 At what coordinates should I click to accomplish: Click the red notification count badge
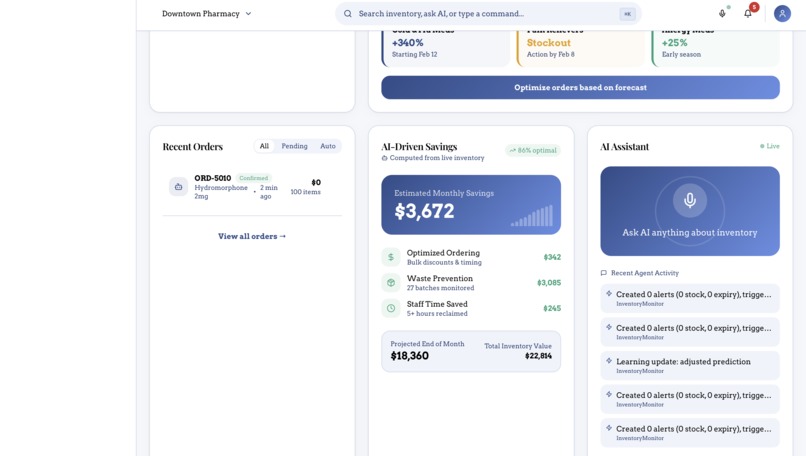[754, 7]
